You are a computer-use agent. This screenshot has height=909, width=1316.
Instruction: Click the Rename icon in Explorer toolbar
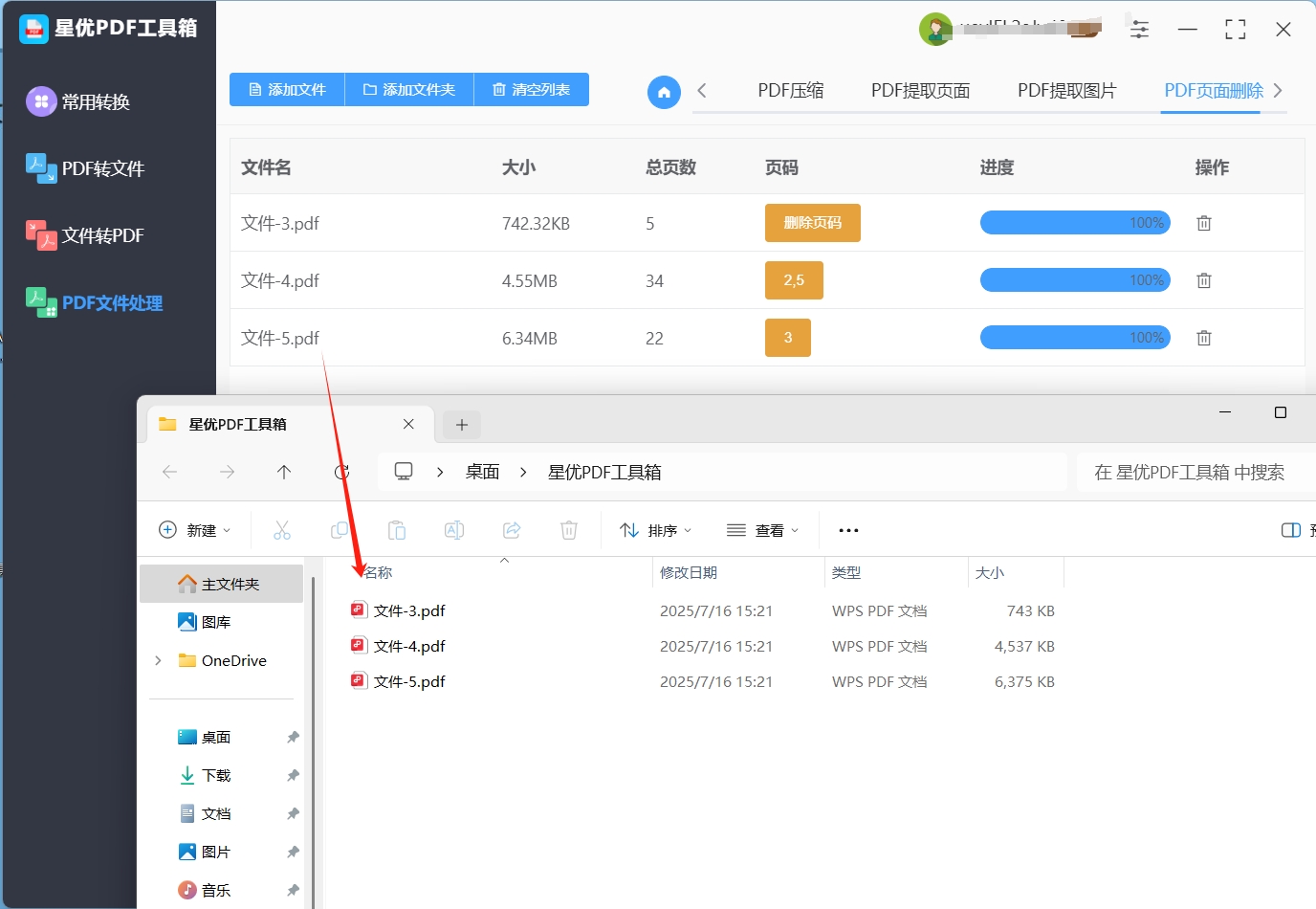[x=454, y=530]
